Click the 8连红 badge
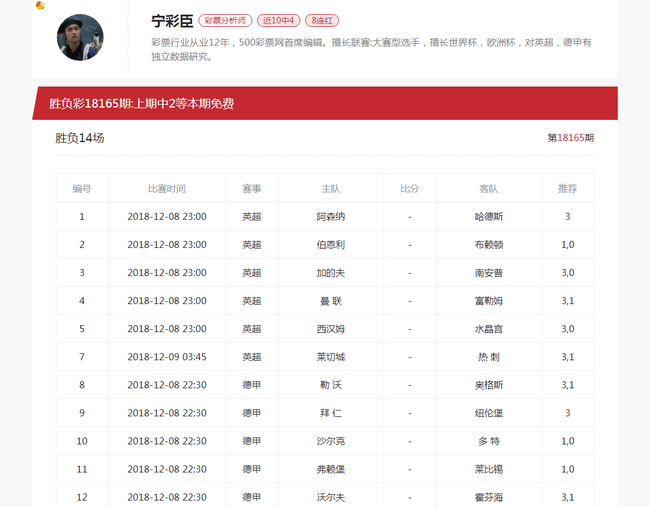Screen dimensions: 650x507 click(322, 20)
